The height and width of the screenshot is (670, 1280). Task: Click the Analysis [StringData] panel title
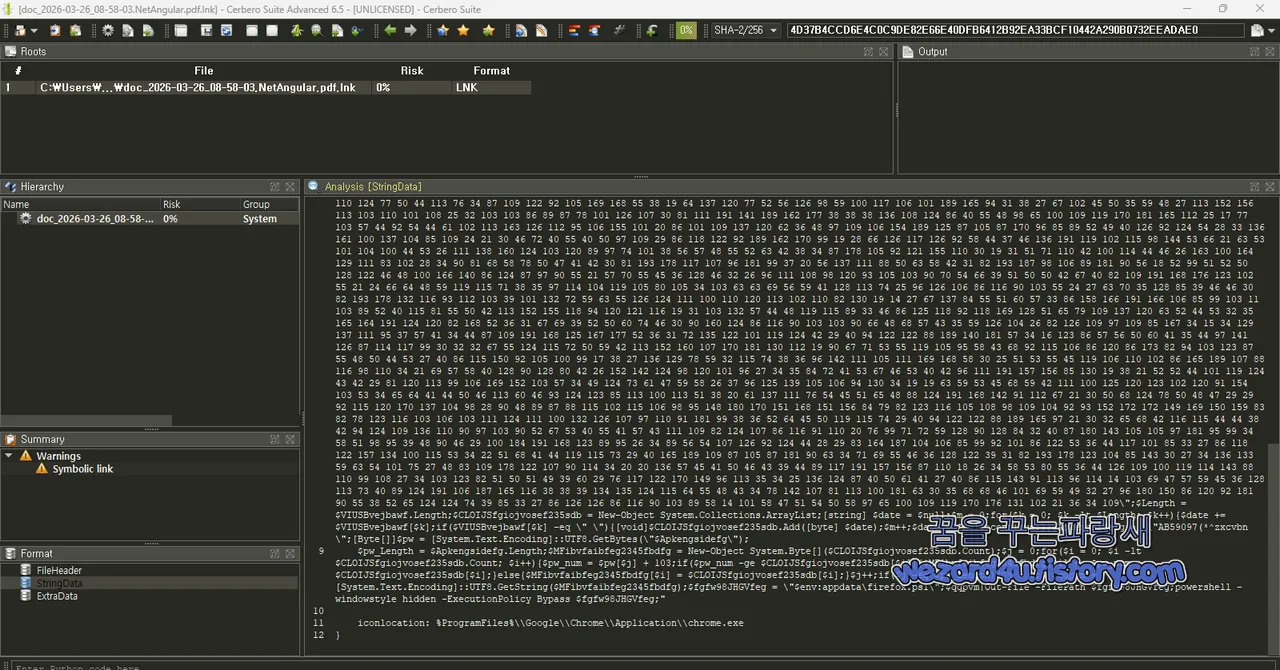(x=373, y=187)
